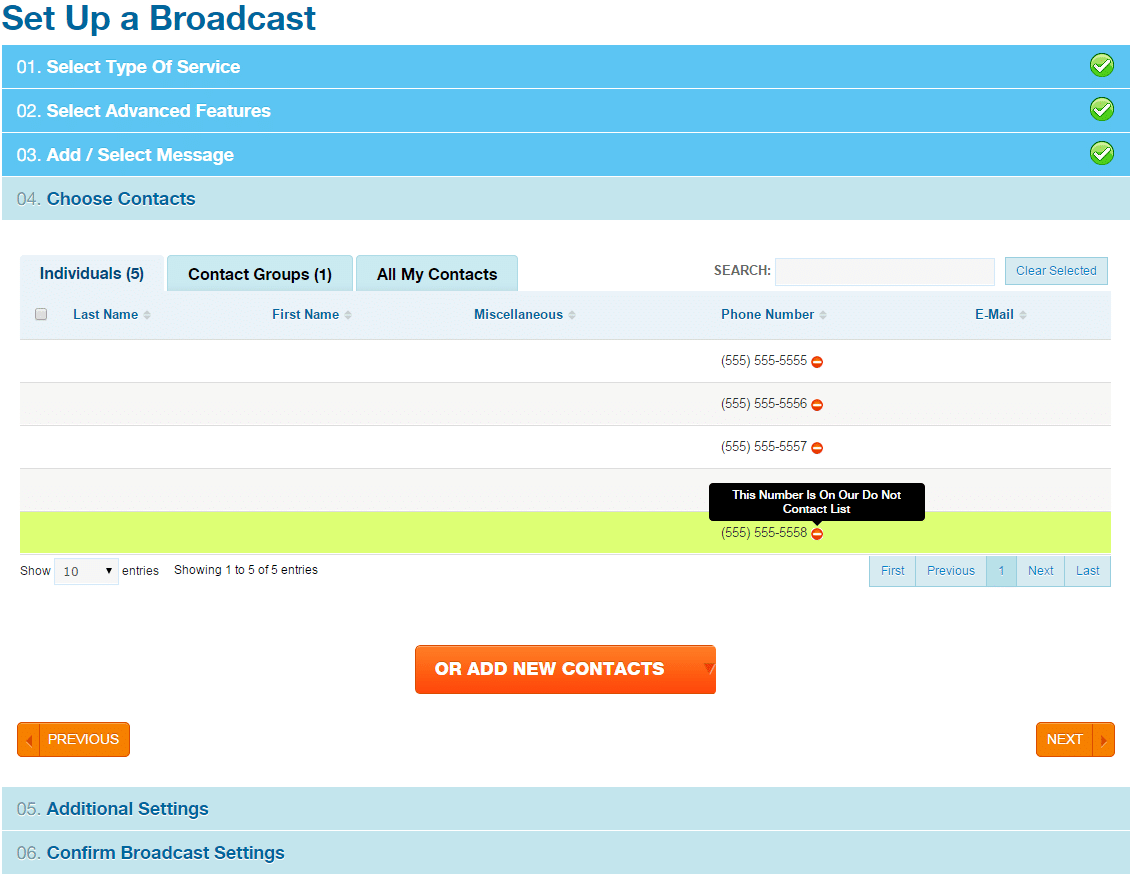Go back with the orange Previous button
Image resolution: width=1130 pixels, height=875 pixels.
pos(73,740)
